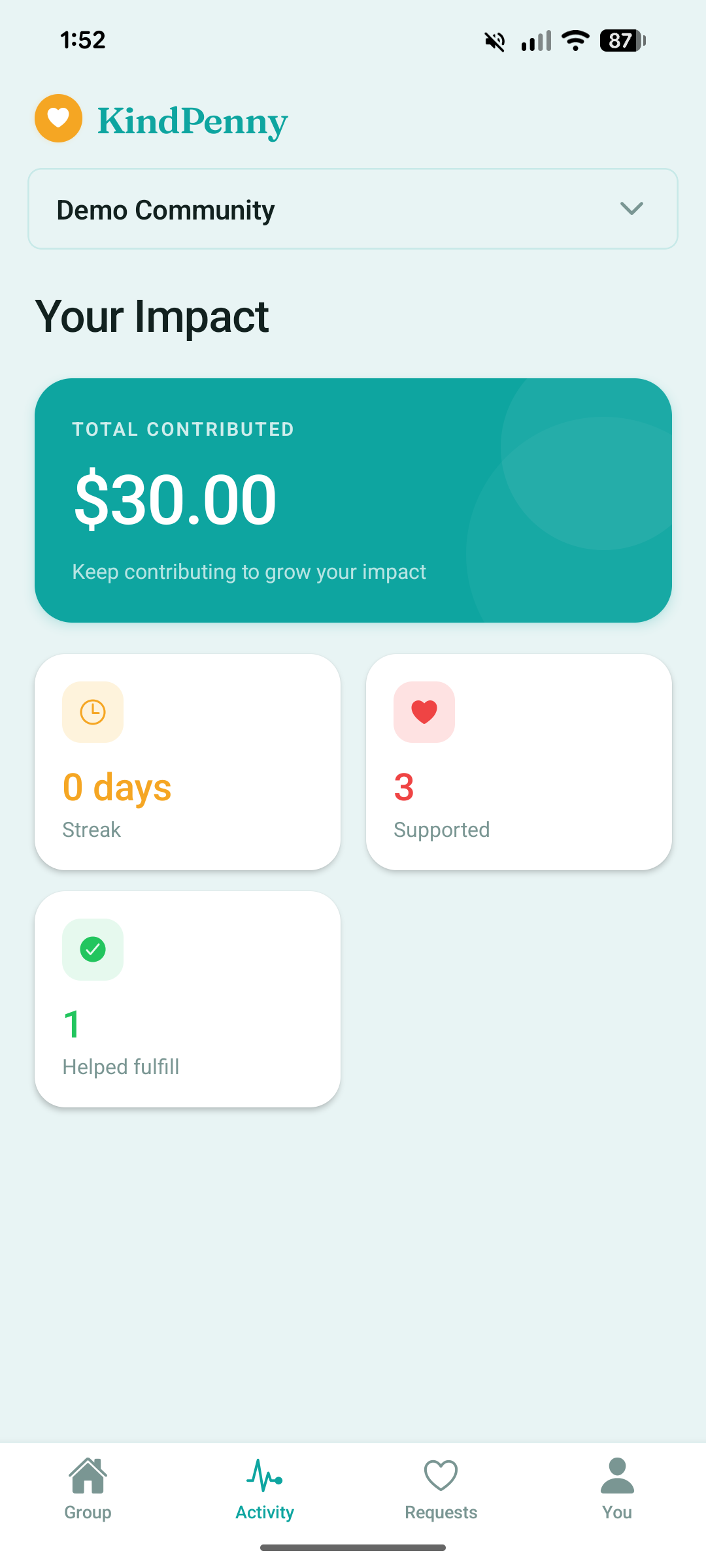Tap the battery indicator in status bar
The height and width of the screenshot is (1568, 706).
(622, 41)
